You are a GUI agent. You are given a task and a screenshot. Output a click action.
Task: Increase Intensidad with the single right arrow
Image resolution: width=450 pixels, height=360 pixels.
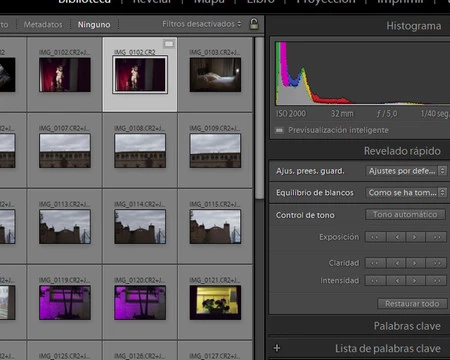[x=415, y=281]
